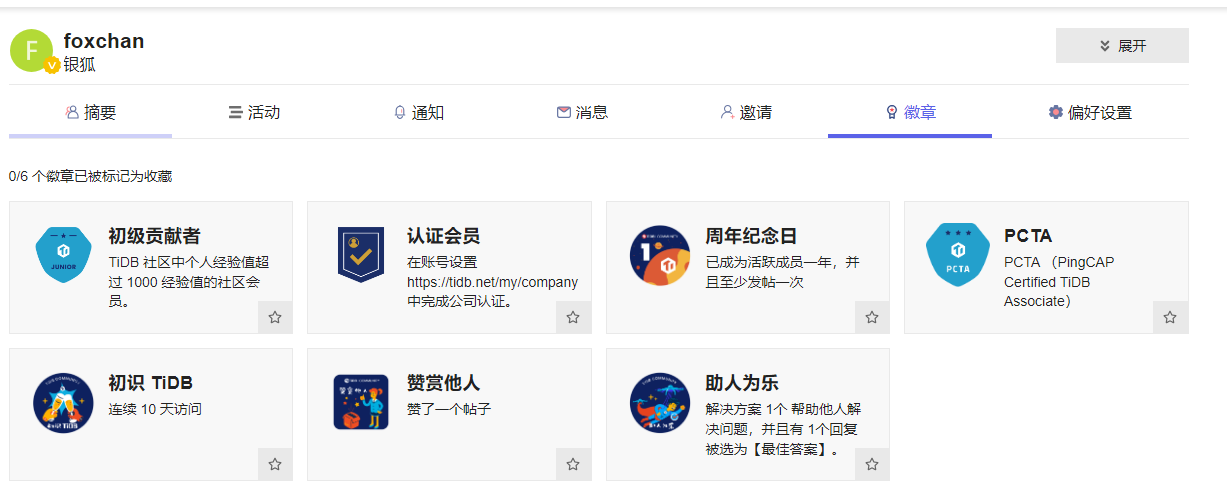Open the 偏好设置 tab
Viewport: 1227px width, 498px height.
tap(1090, 112)
